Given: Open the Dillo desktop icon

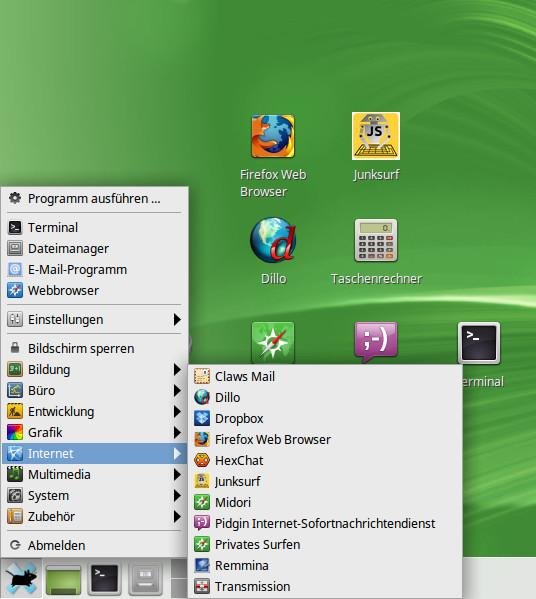Looking at the screenshot, I should tap(273, 240).
